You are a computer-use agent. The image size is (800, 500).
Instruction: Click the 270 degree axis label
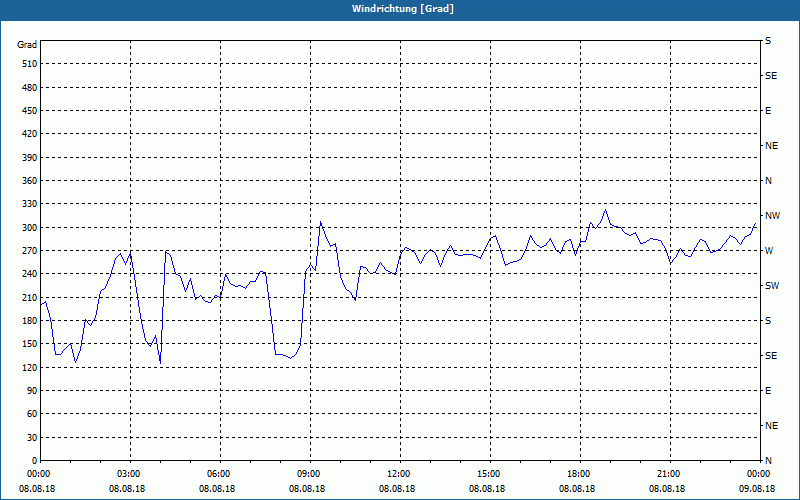coord(30,251)
